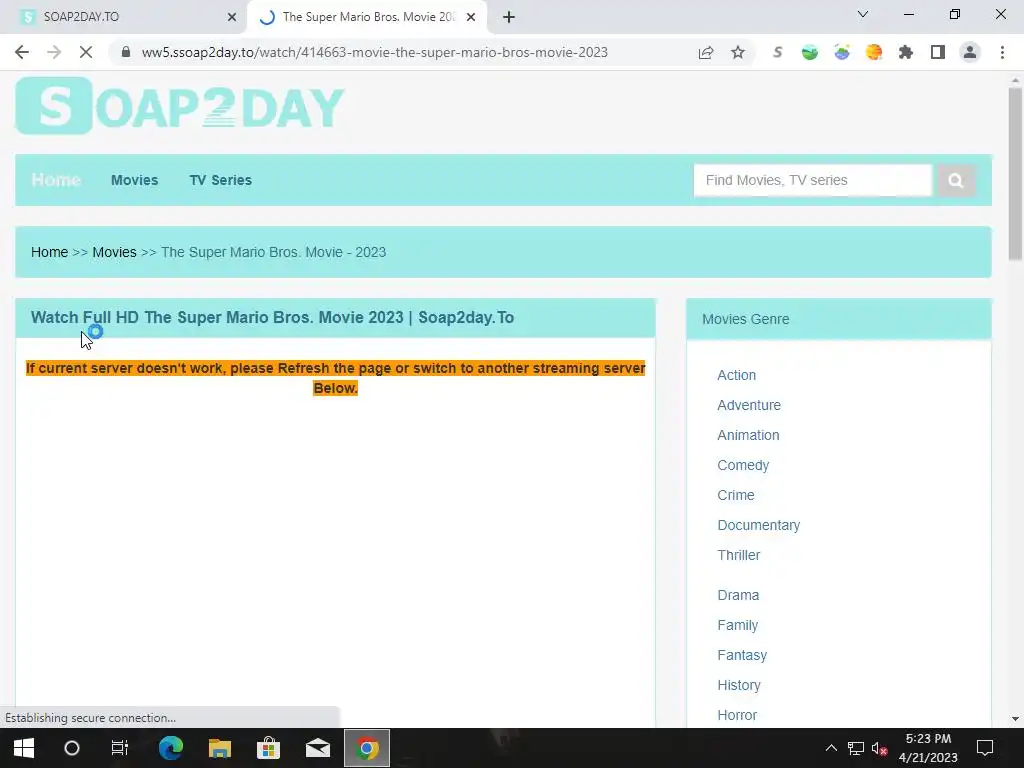Click the address bar URL
Screen dimensions: 1024x768
click(375, 52)
